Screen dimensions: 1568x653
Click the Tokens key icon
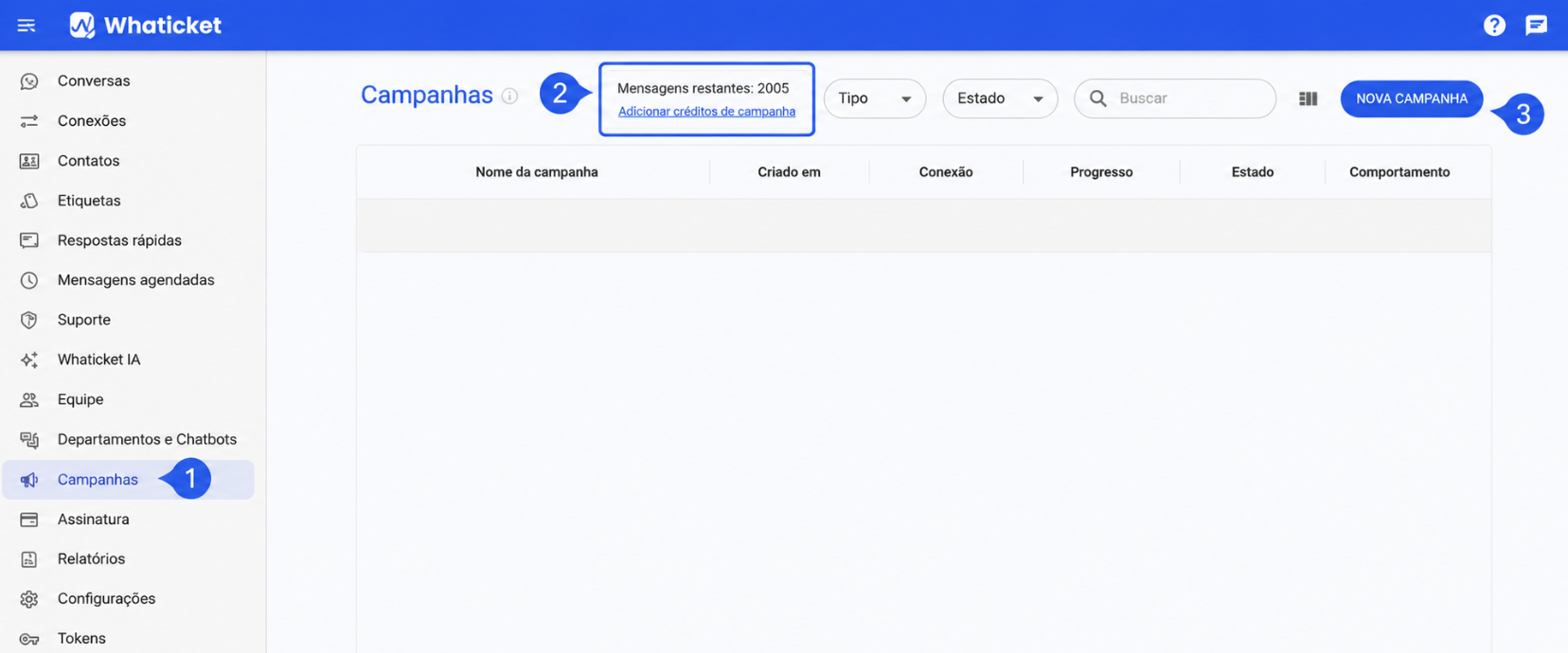tap(29, 639)
